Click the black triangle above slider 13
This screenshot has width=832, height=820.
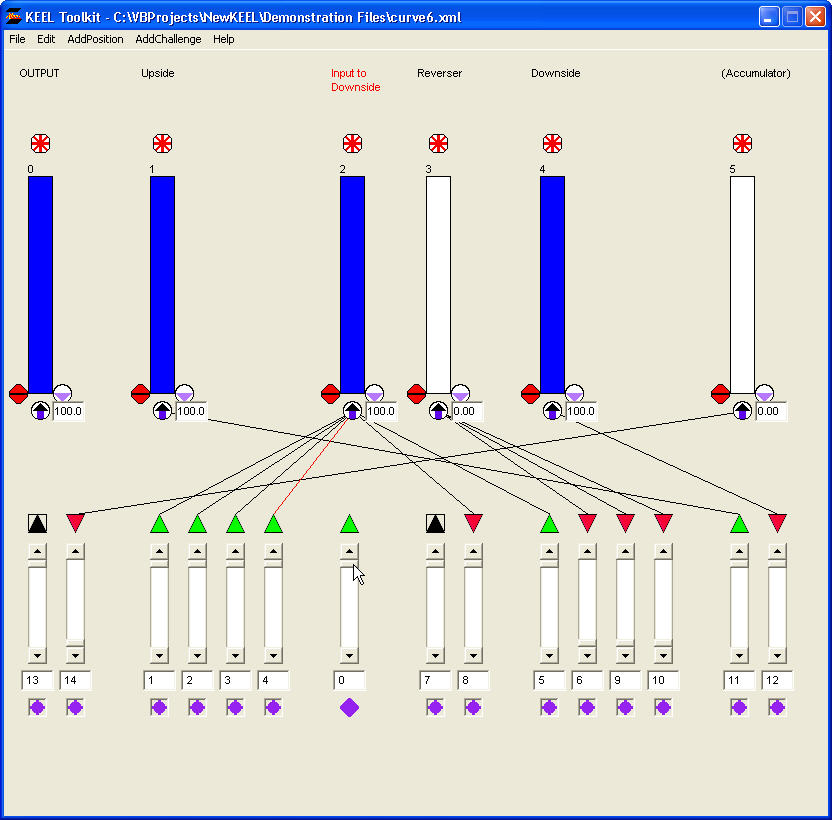coord(38,523)
